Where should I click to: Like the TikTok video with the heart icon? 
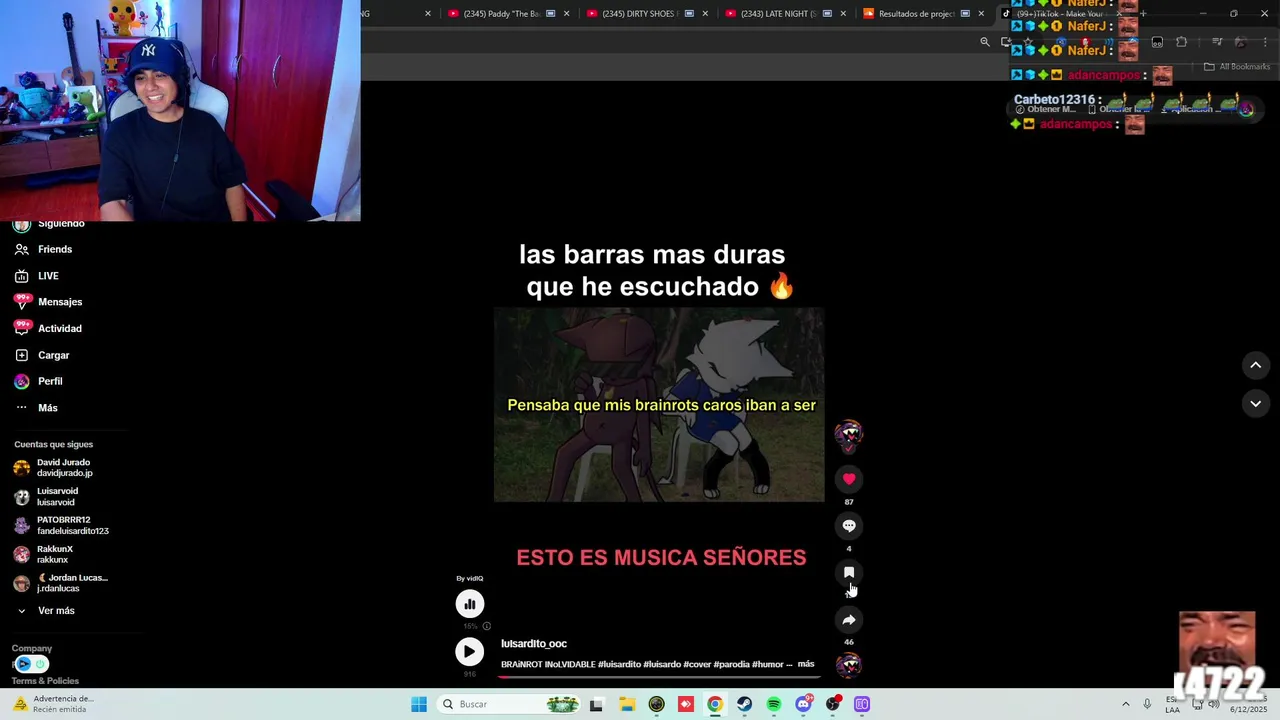[849, 479]
